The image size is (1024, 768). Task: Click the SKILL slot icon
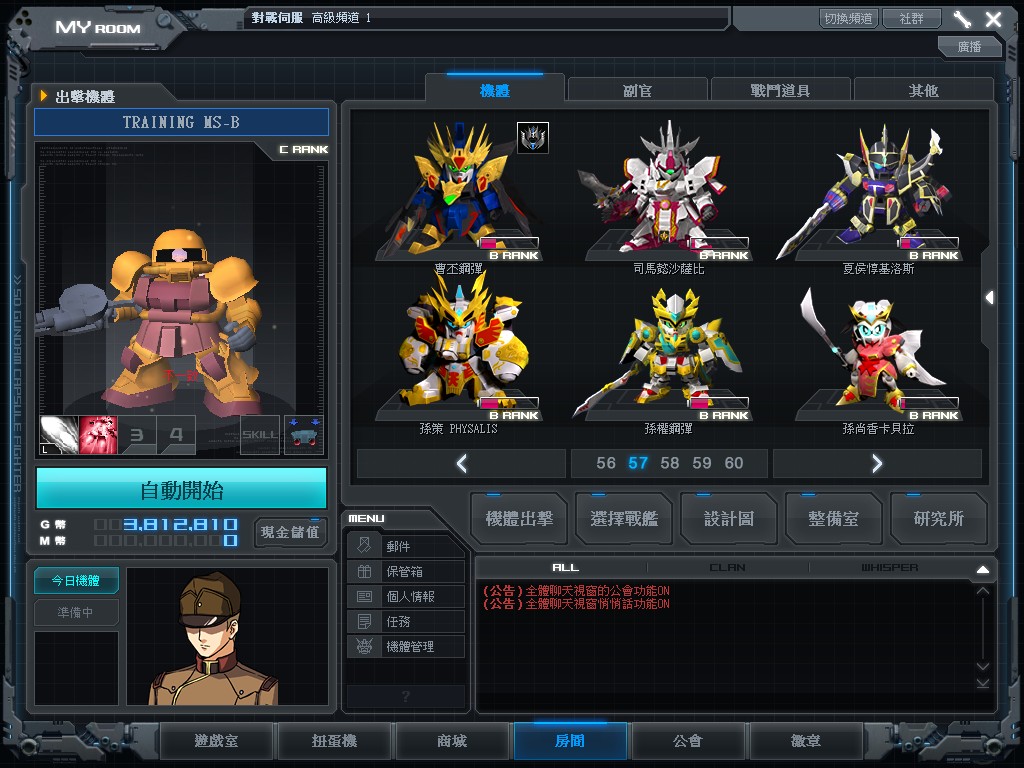pyautogui.click(x=260, y=435)
